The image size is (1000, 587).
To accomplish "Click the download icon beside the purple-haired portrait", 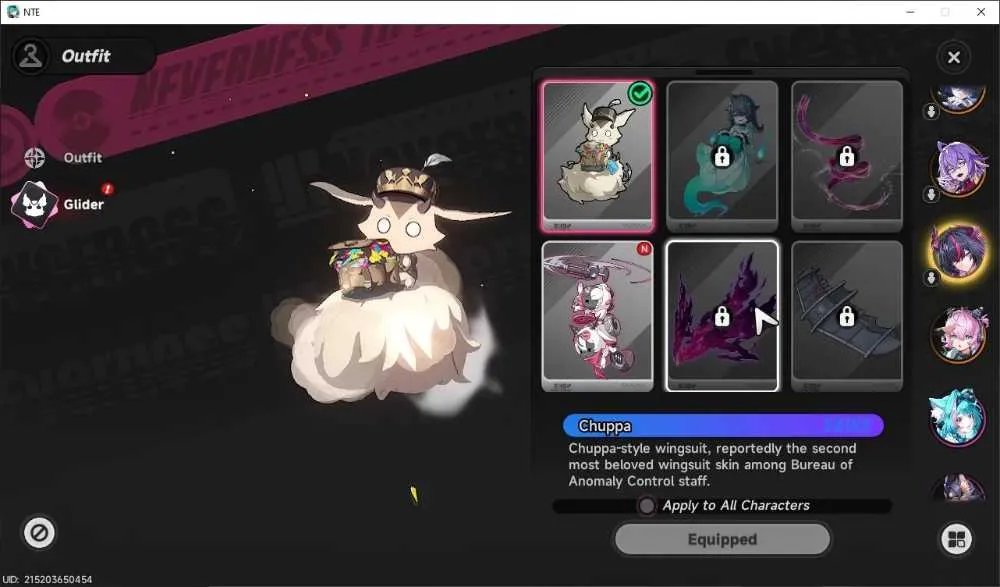I will point(931,194).
